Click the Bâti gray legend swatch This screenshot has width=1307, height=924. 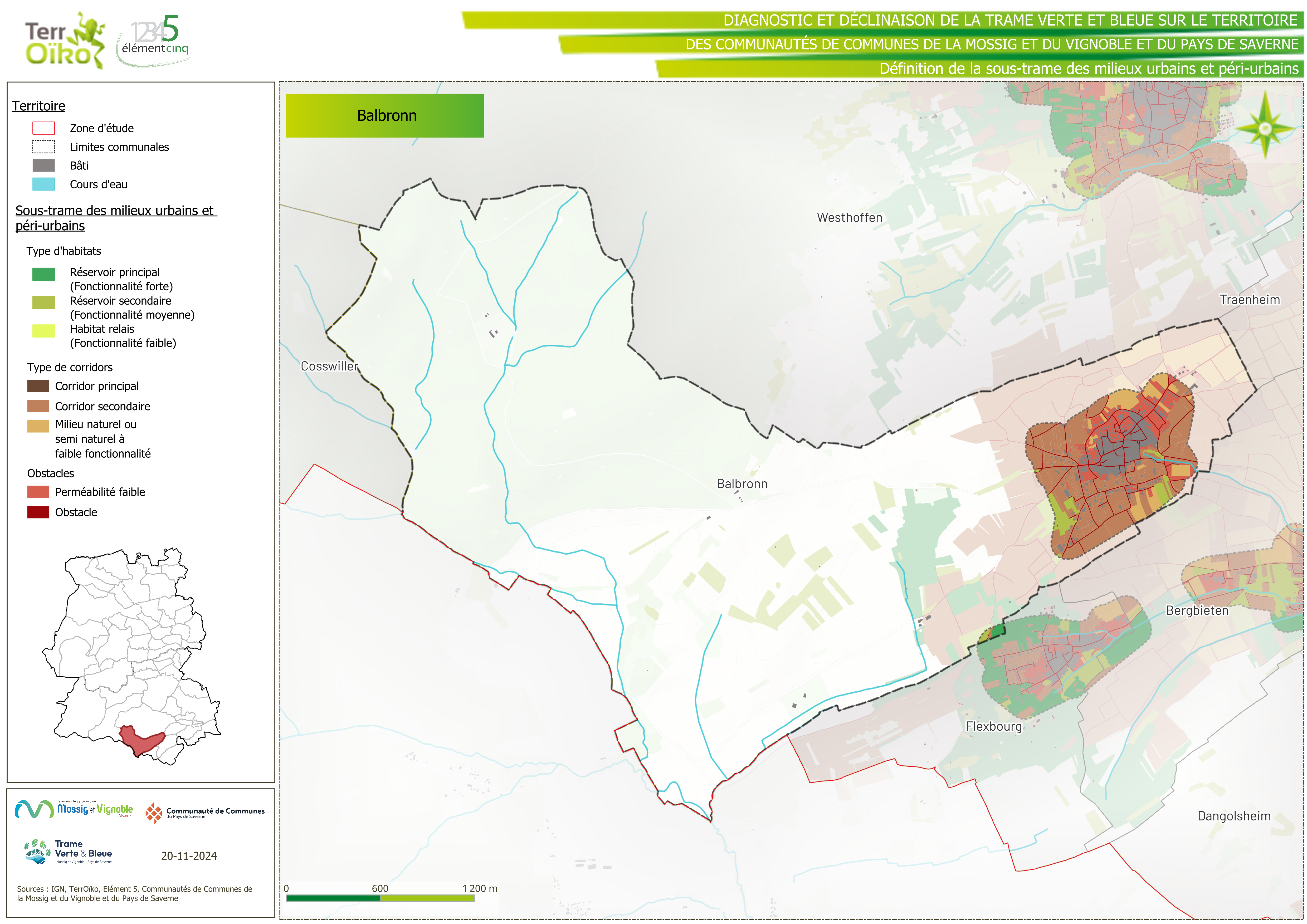pyautogui.click(x=43, y=166)
